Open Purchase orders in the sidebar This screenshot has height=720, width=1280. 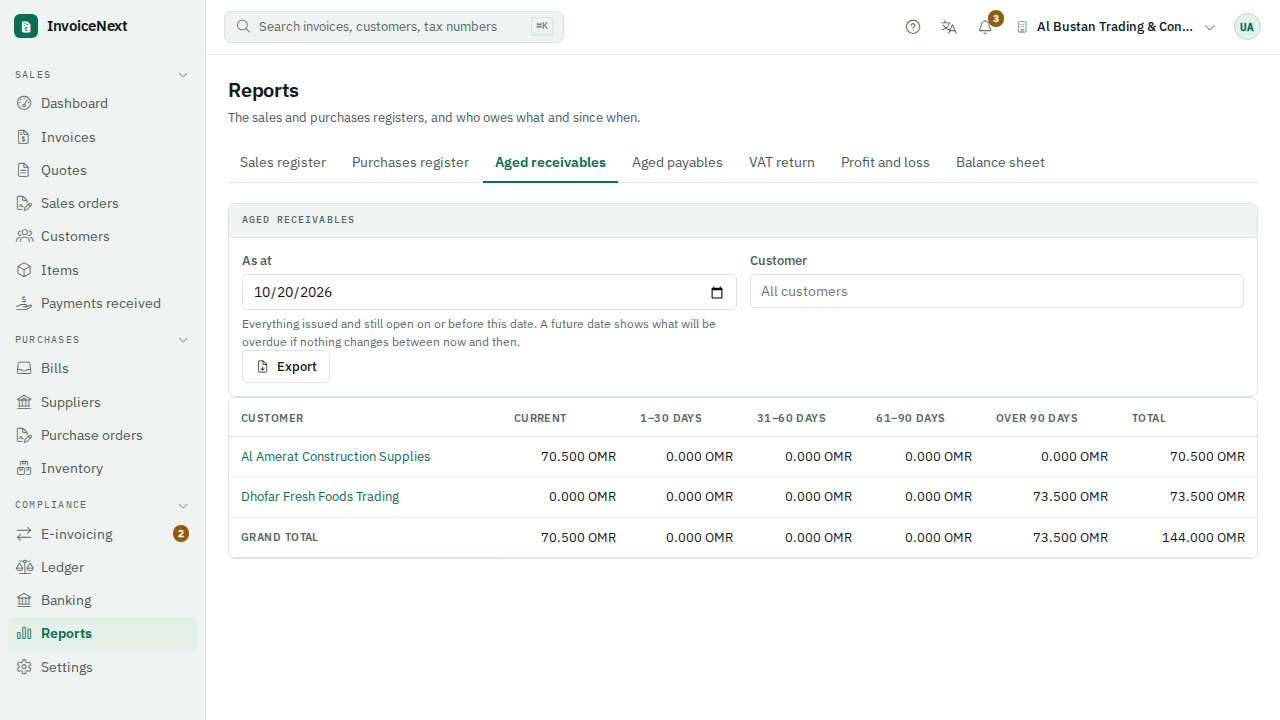(x=102, y=435)
